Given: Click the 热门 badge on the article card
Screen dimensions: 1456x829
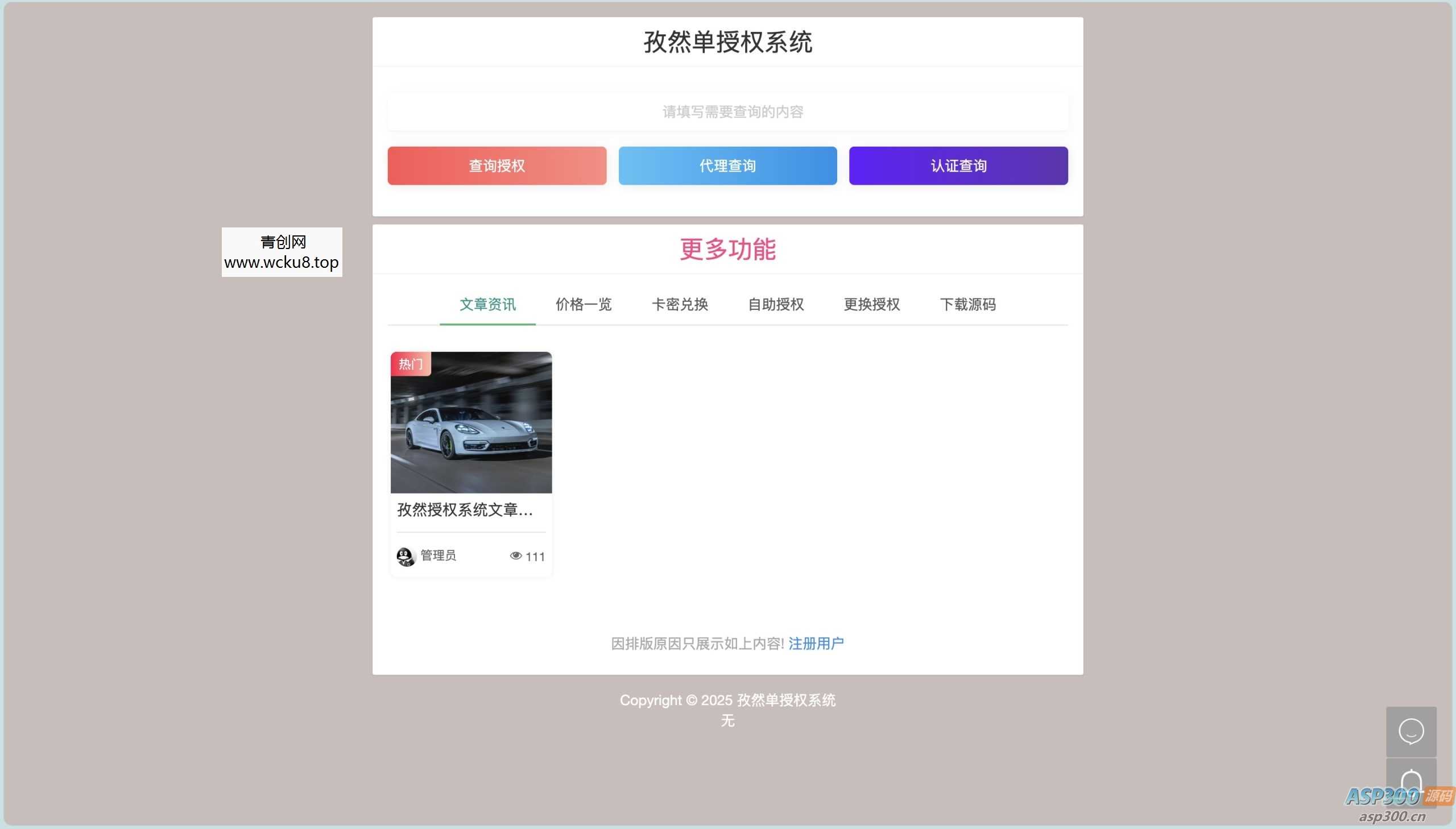Looking at the screenshot, I should [x=410, y=363].
